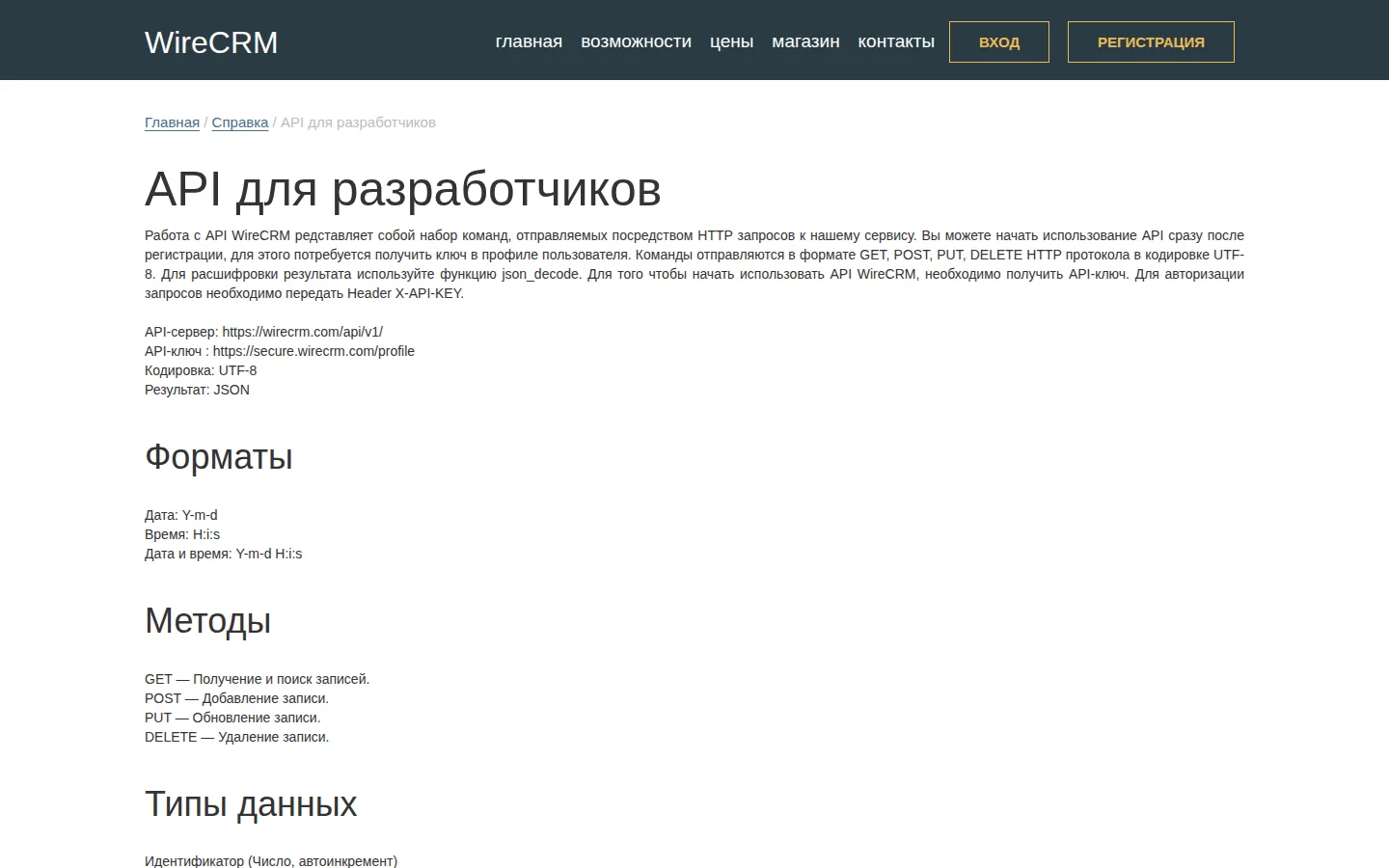Image resolution: width=1389 pixels, height=868 pixels.
Task: Click the 'DELETE — Удаление записи' line
Action: click(x=237, y=737)
